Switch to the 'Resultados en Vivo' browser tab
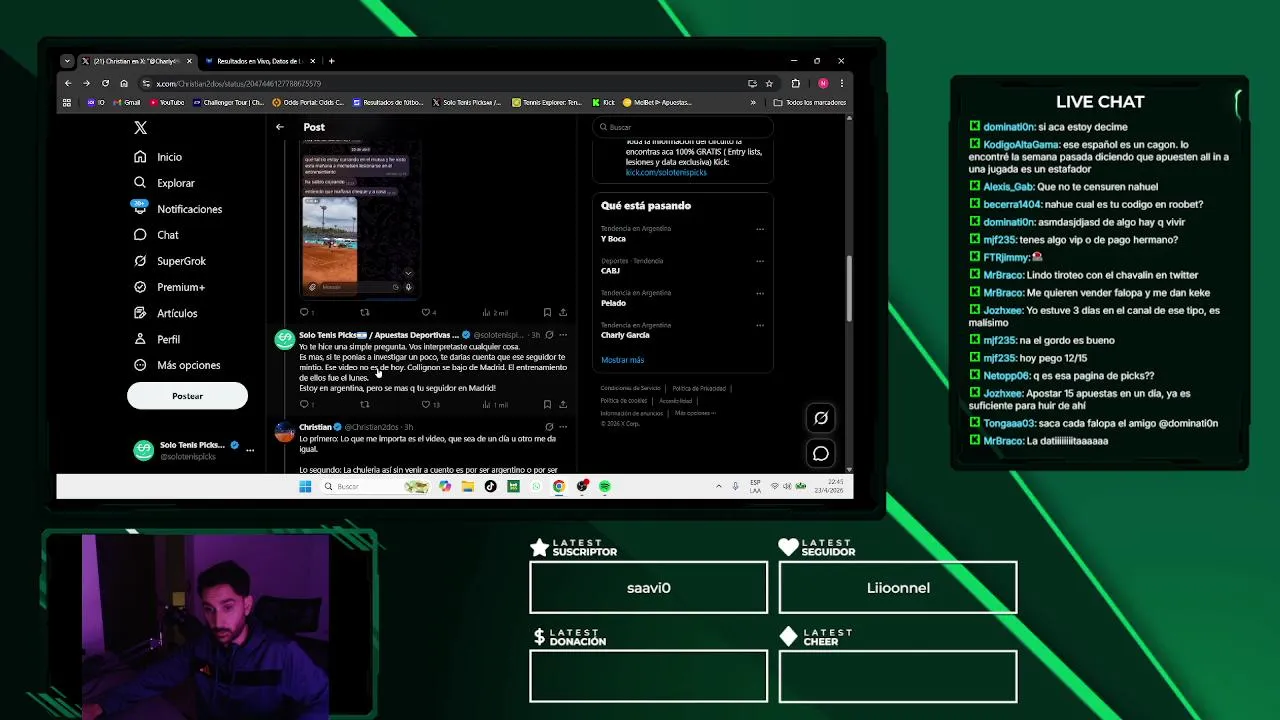This screenshot has width=1280, height=720. pyautogui.click(x=258, y=61)
